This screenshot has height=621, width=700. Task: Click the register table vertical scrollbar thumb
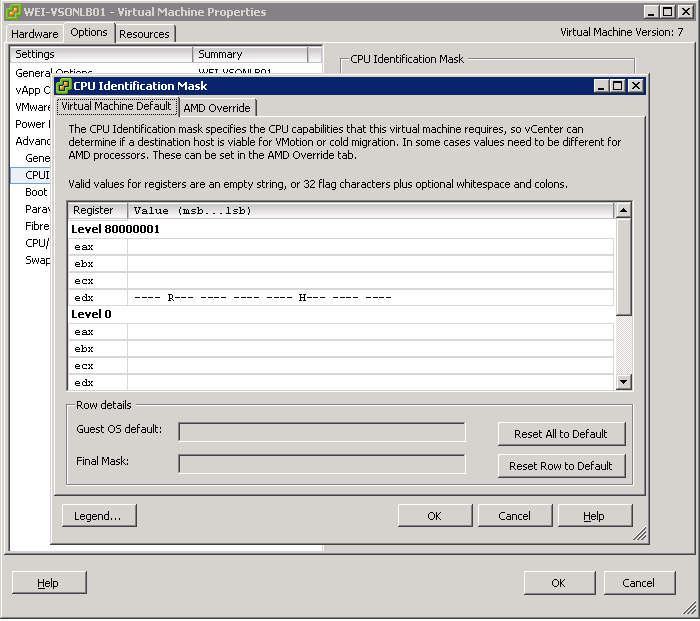click(623, 267)
